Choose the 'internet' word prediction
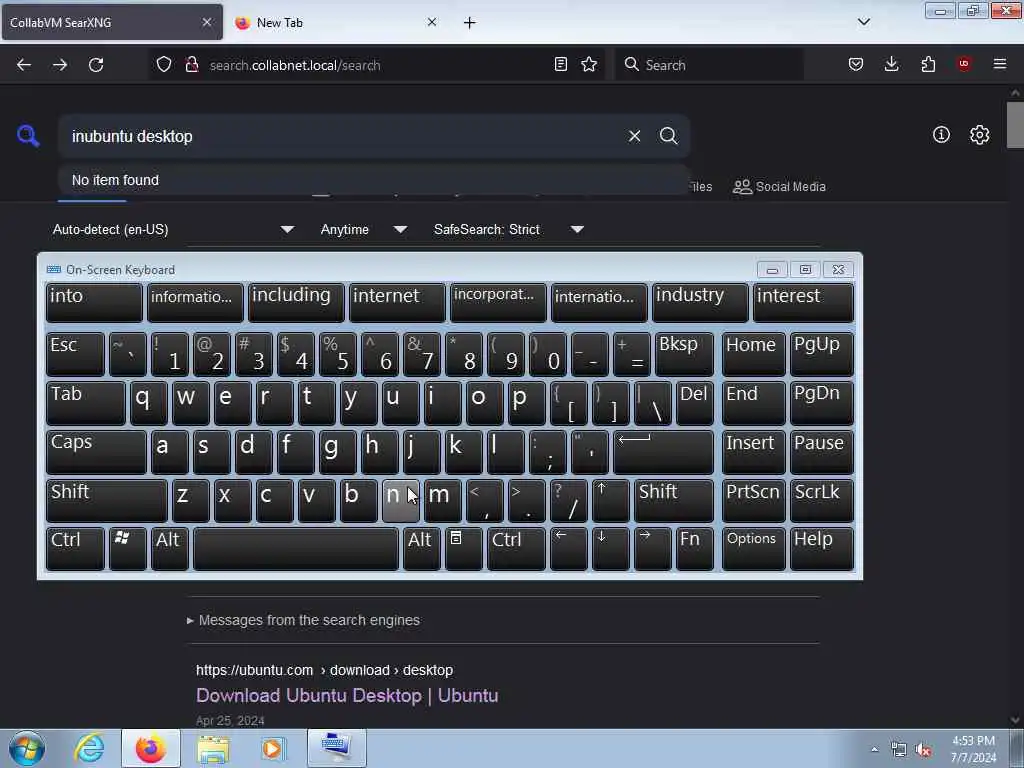The image size is (1024, 768). click(x=397, y=302)
